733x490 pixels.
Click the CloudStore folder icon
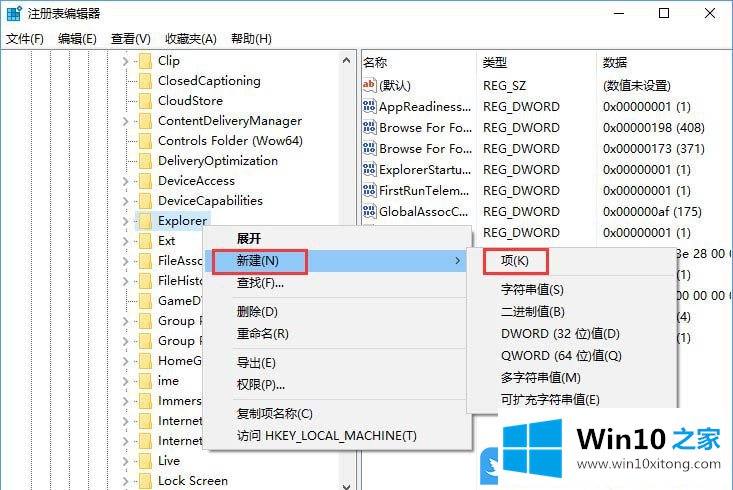tap(144, 101)
